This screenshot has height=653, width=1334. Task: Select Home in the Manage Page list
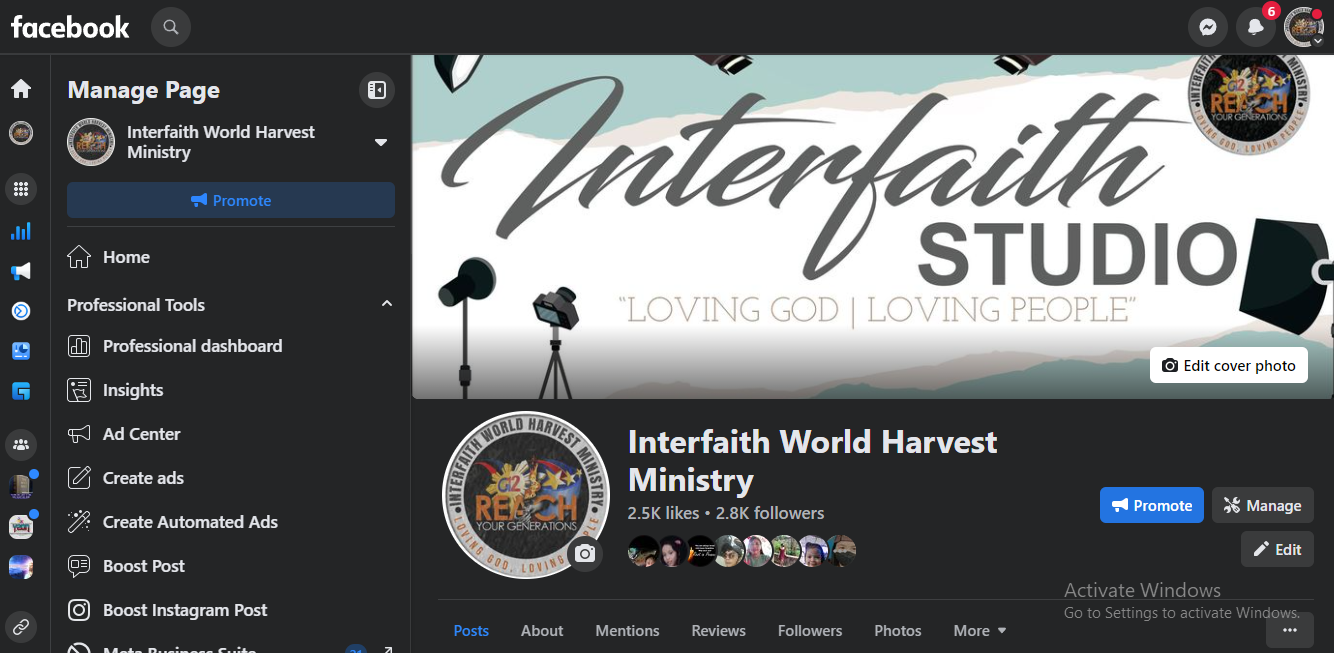click(x=231, y=257)
